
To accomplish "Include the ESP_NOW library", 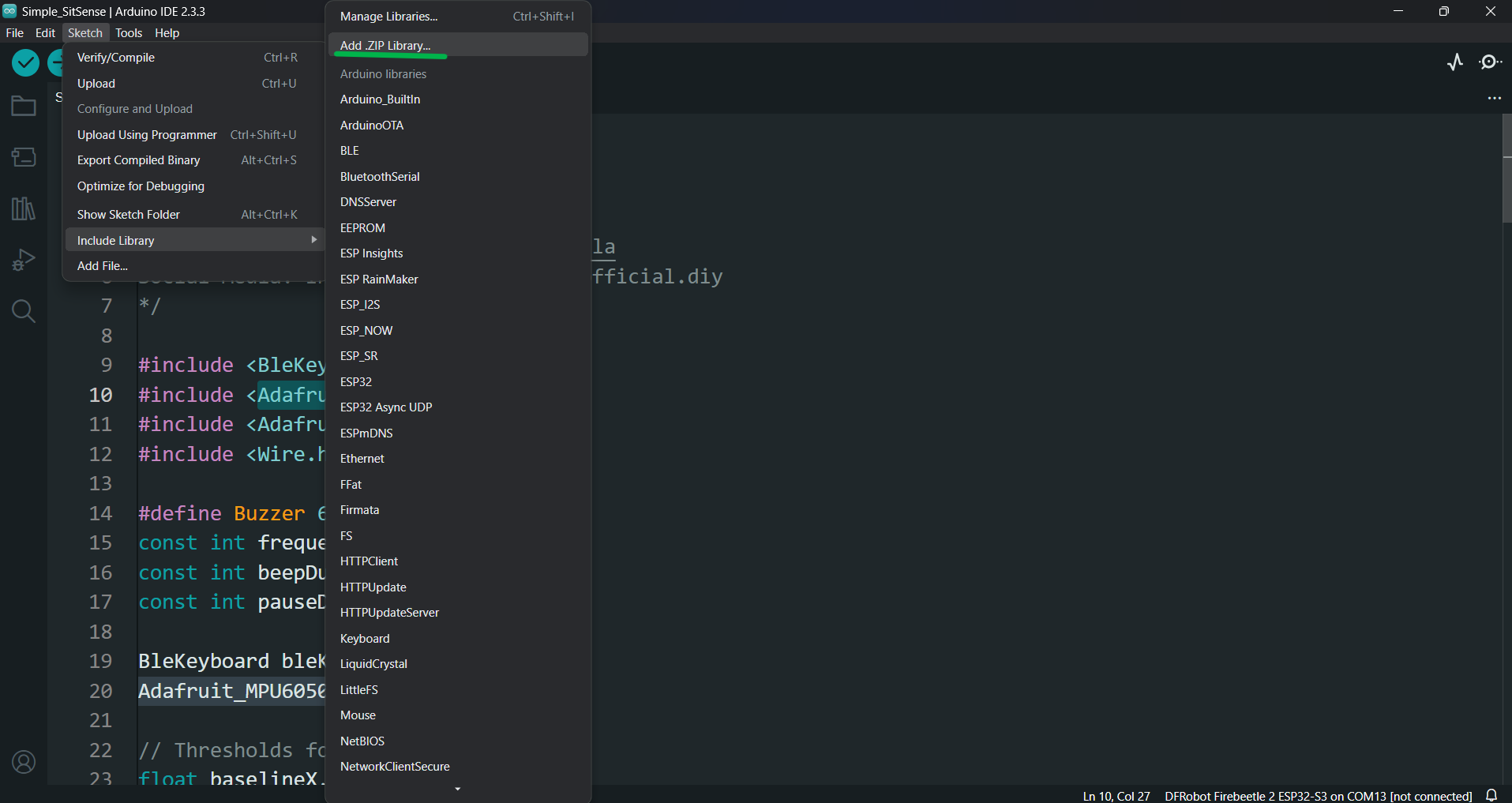I will tap(458, 331).
